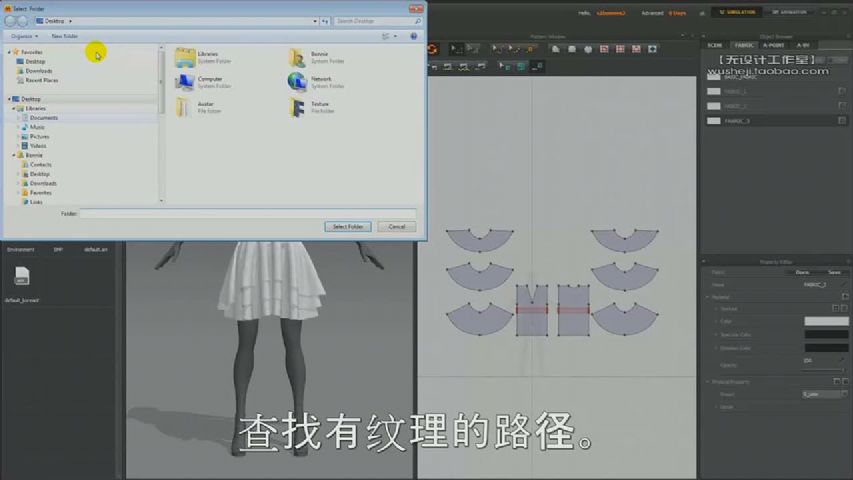Click the first red grid icon in Pattern toolbar
The width and height of the screenshot is (853, 480).
[604, 49]
